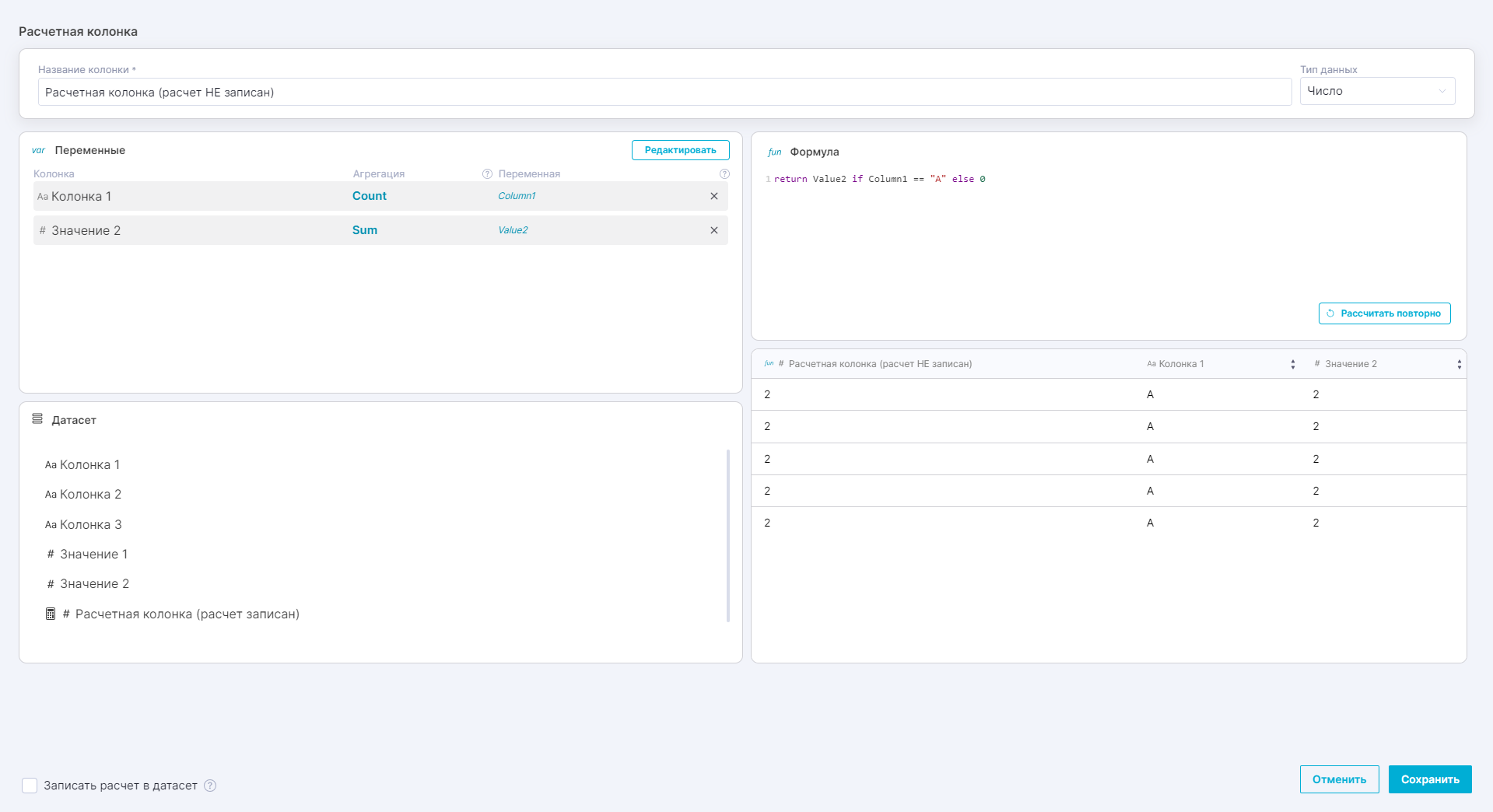This screenshot has width=1493, height=812.
Task: Save with the Сохранить button
Action: pyautogui.click(x=1429, y=779)
